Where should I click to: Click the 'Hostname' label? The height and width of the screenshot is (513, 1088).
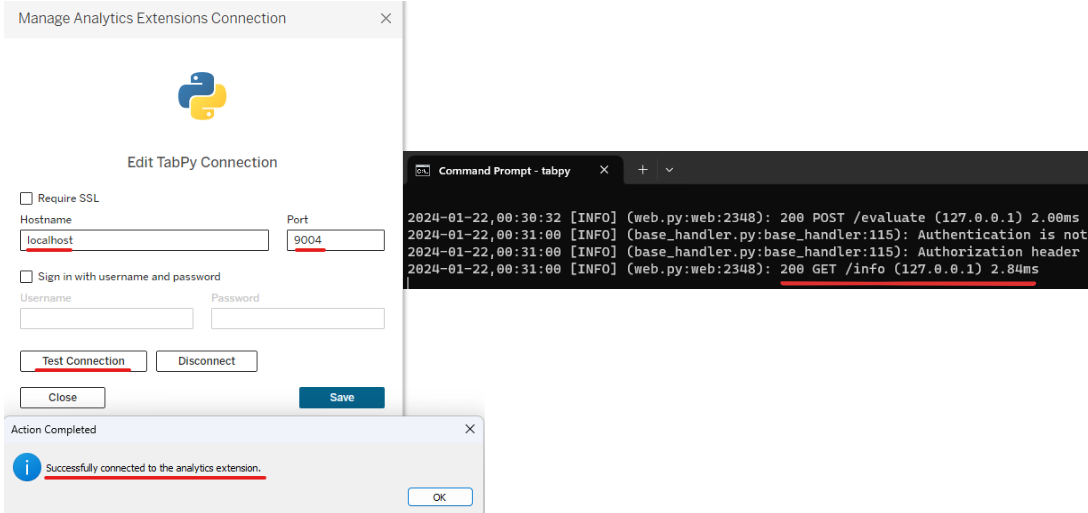[46, 219]
